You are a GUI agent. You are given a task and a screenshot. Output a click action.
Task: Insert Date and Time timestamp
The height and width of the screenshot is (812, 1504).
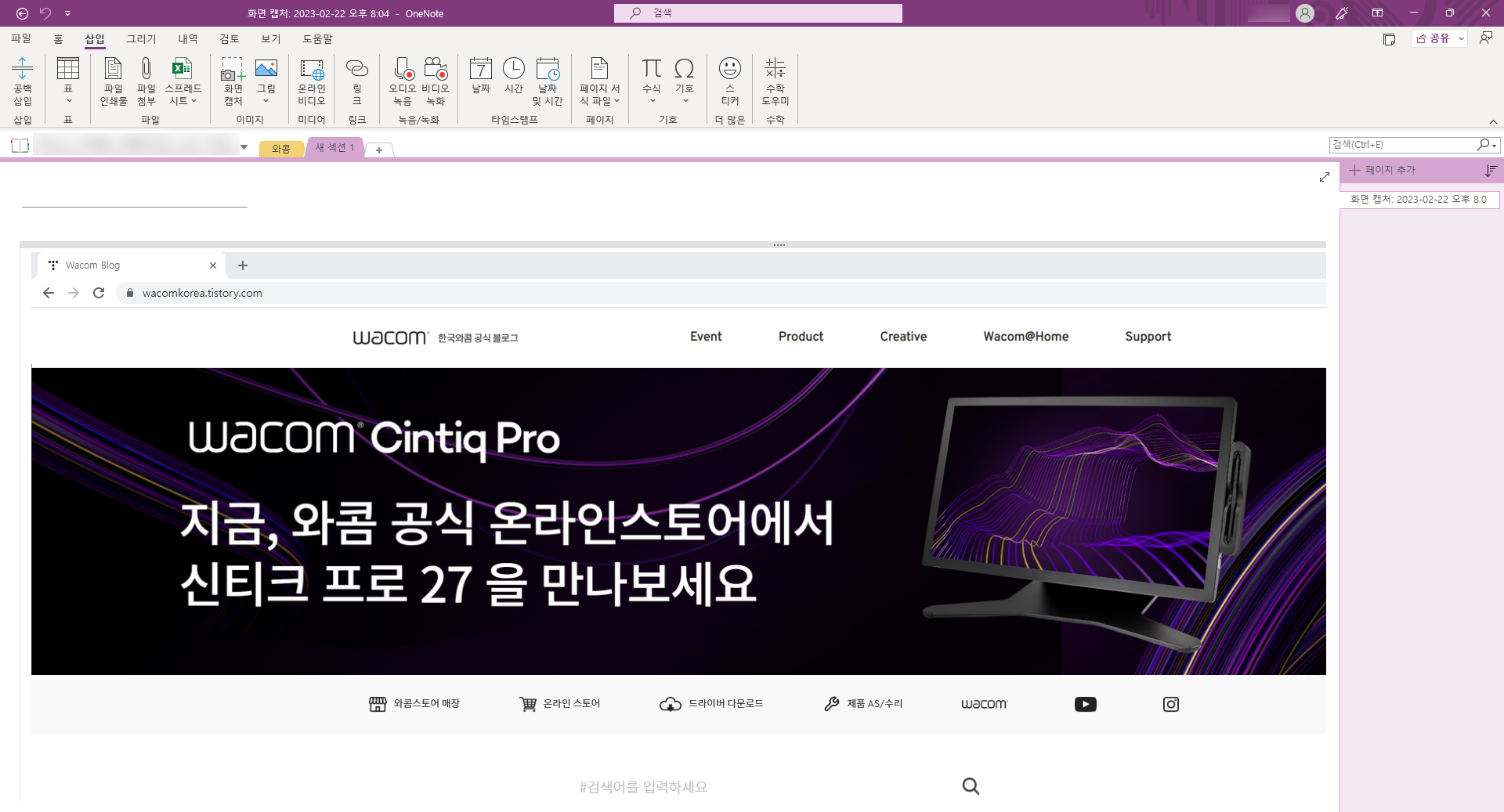pos(548,81)
